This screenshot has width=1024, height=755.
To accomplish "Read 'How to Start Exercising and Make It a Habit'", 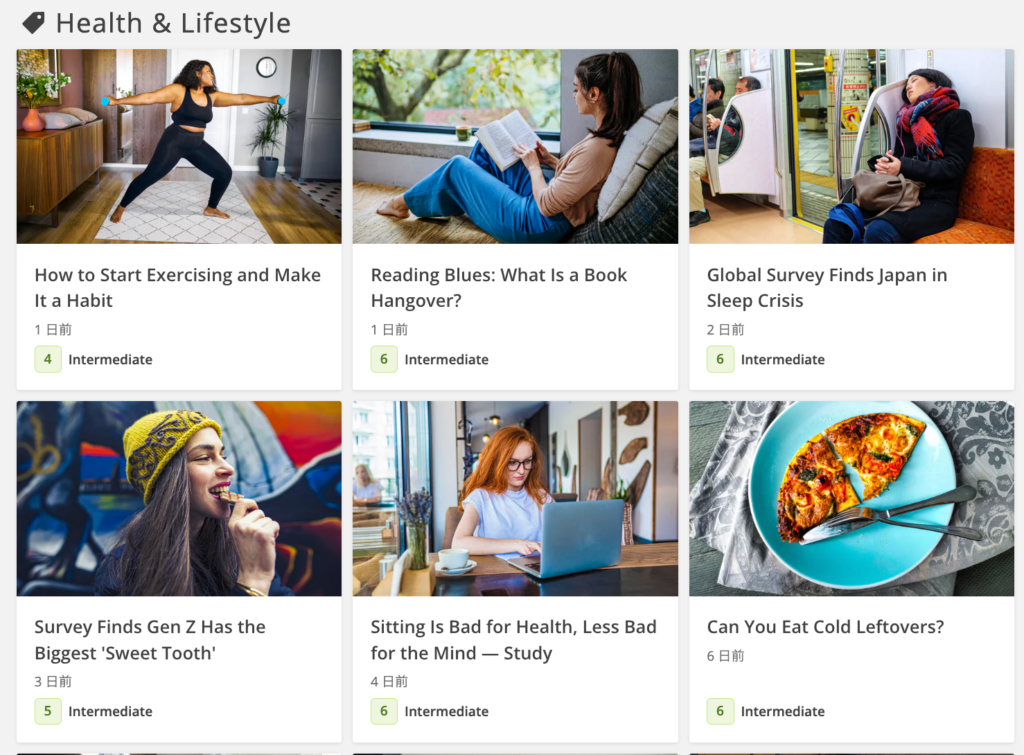I will click(x=177, y=287).
